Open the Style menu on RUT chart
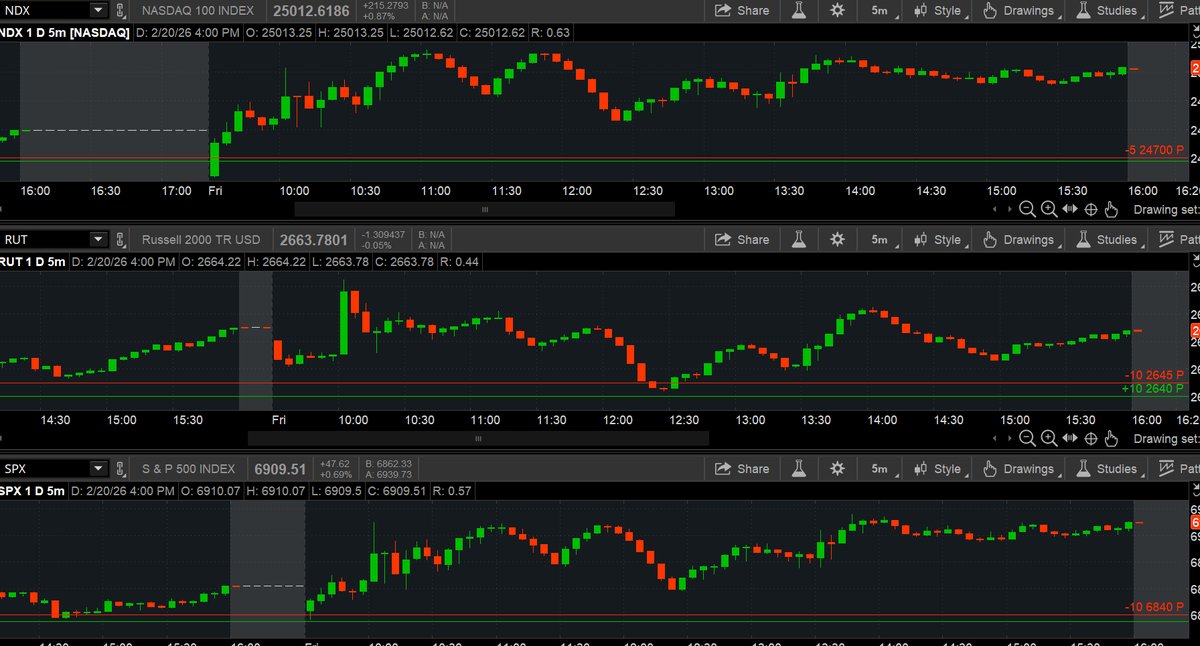 pyautogui.click(x=939, y=239)
